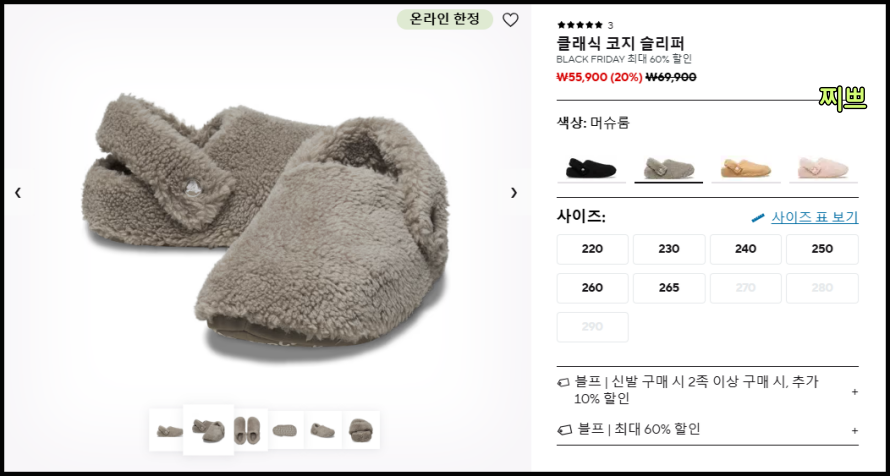Open the 사이즈 표 보기 size chart link
Screen dimensions: 890x476
pos(815,217)
